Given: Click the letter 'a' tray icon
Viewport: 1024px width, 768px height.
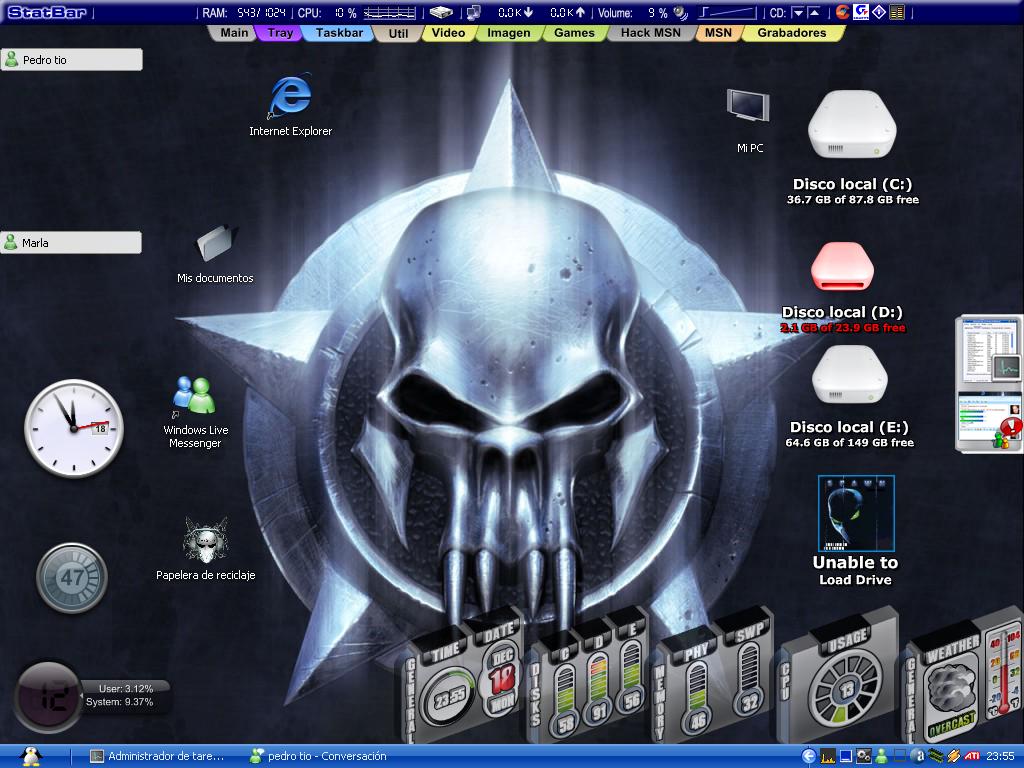Looking at the screenshot, I should point(918,756).
